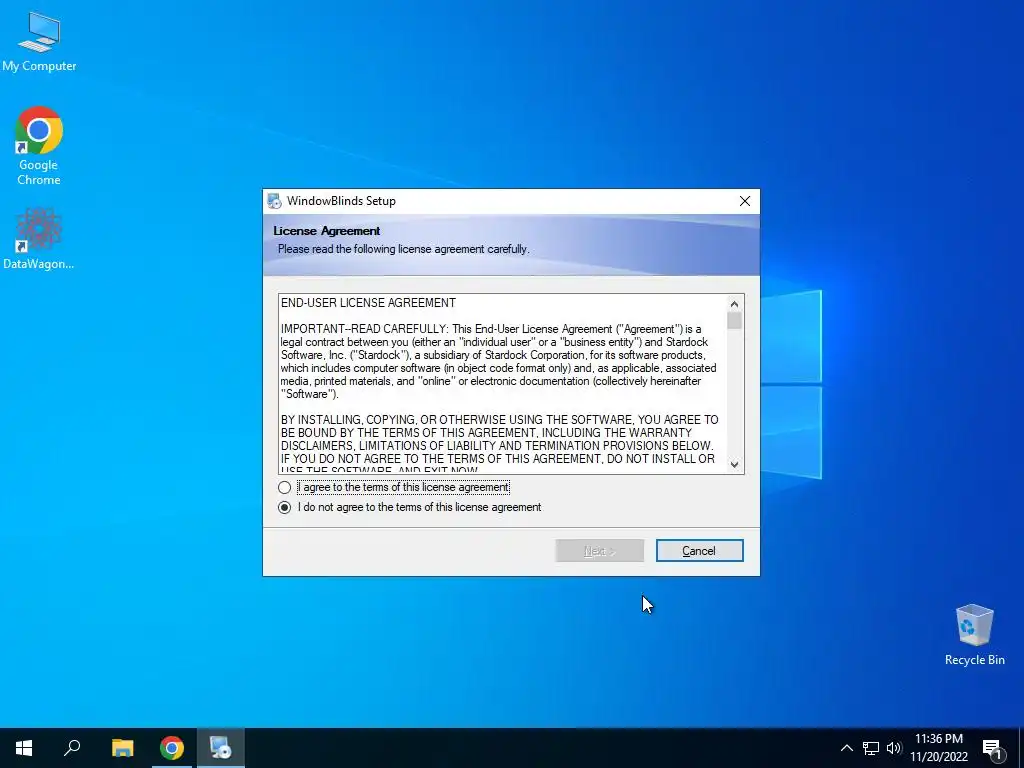Open Chrome from the taskbar

click(x=172, y=748)
